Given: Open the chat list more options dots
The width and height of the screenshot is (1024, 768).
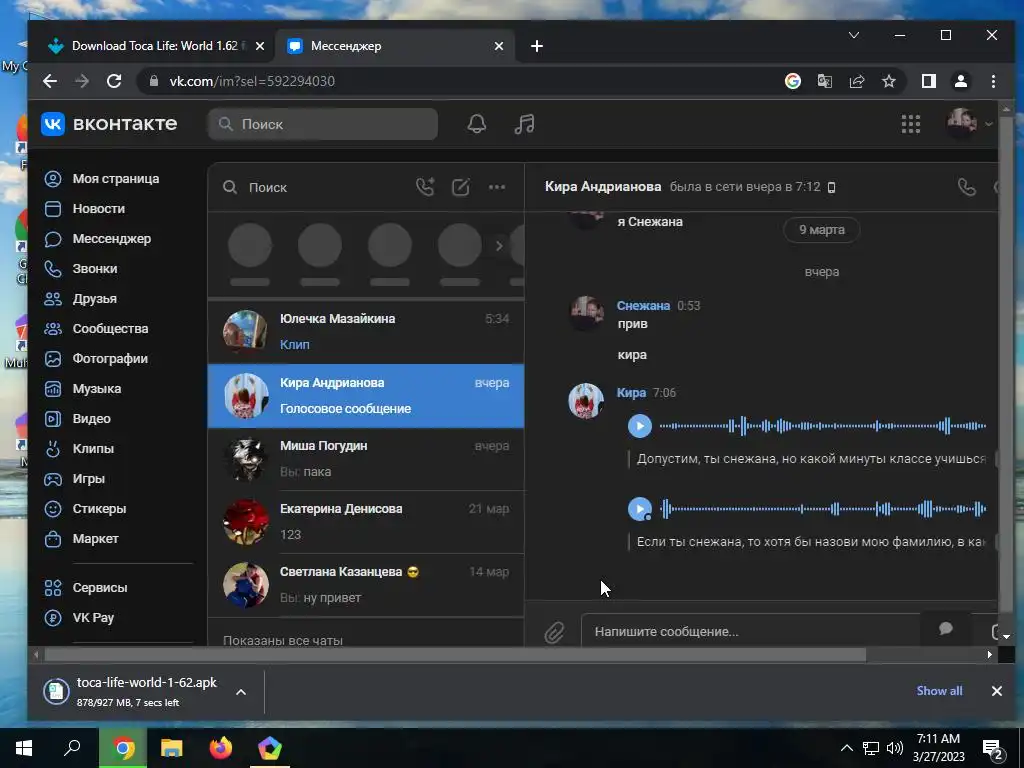Looking at the screenshot, I should click(497, 187).
